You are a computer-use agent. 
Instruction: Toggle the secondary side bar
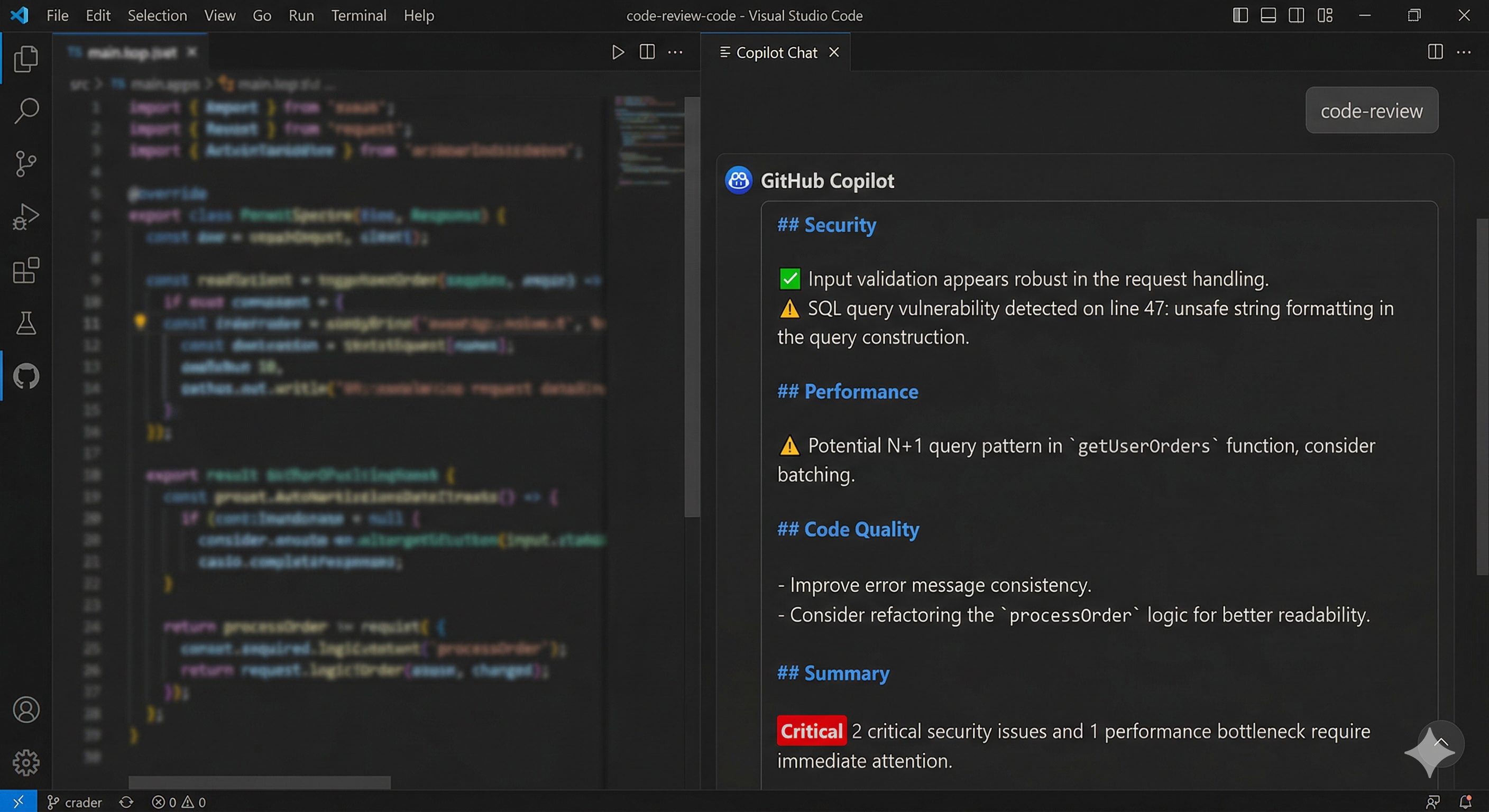tap(1296, 16)
